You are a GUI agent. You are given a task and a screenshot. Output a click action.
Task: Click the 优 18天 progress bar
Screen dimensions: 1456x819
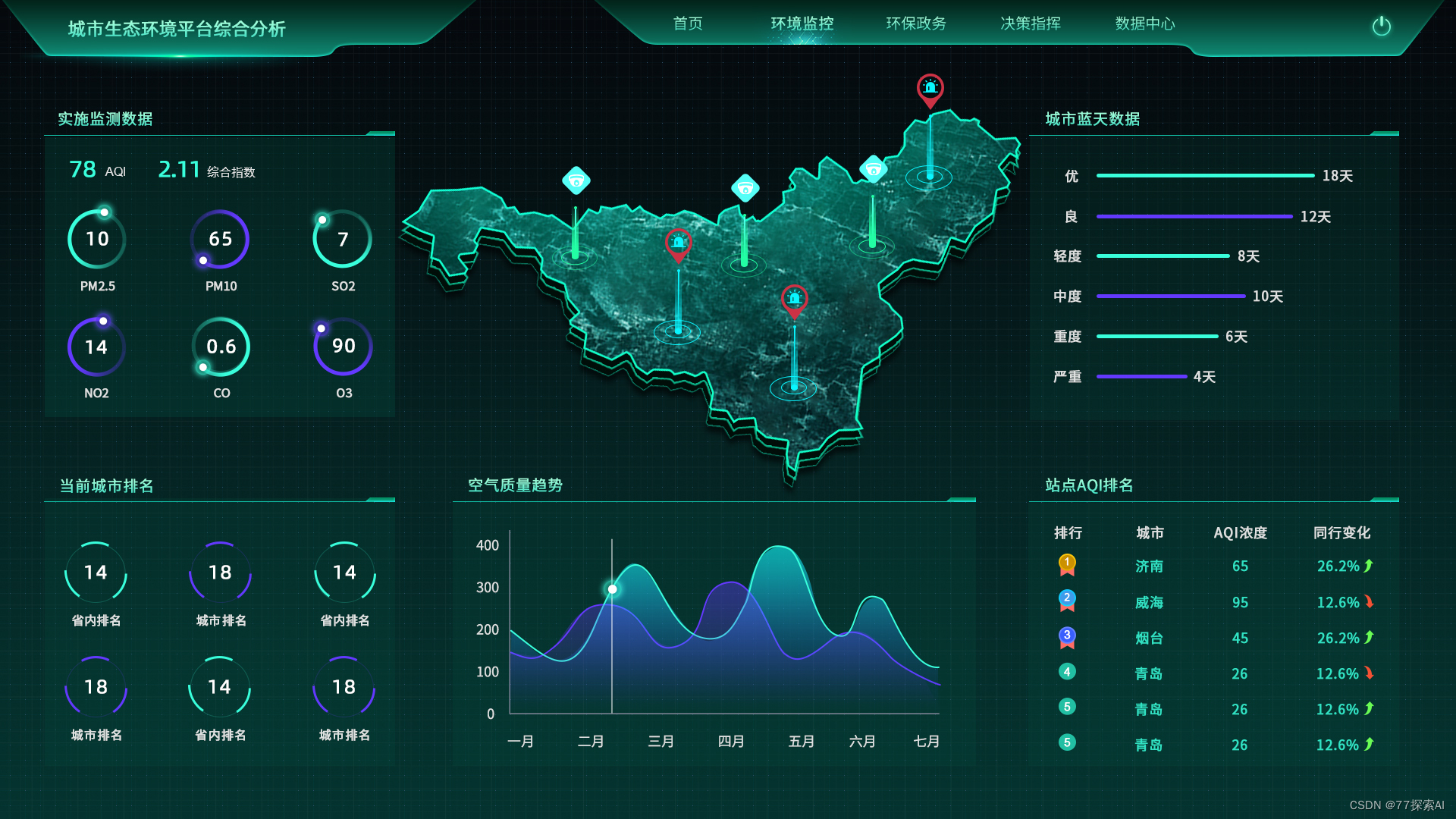click(1206, 175)
